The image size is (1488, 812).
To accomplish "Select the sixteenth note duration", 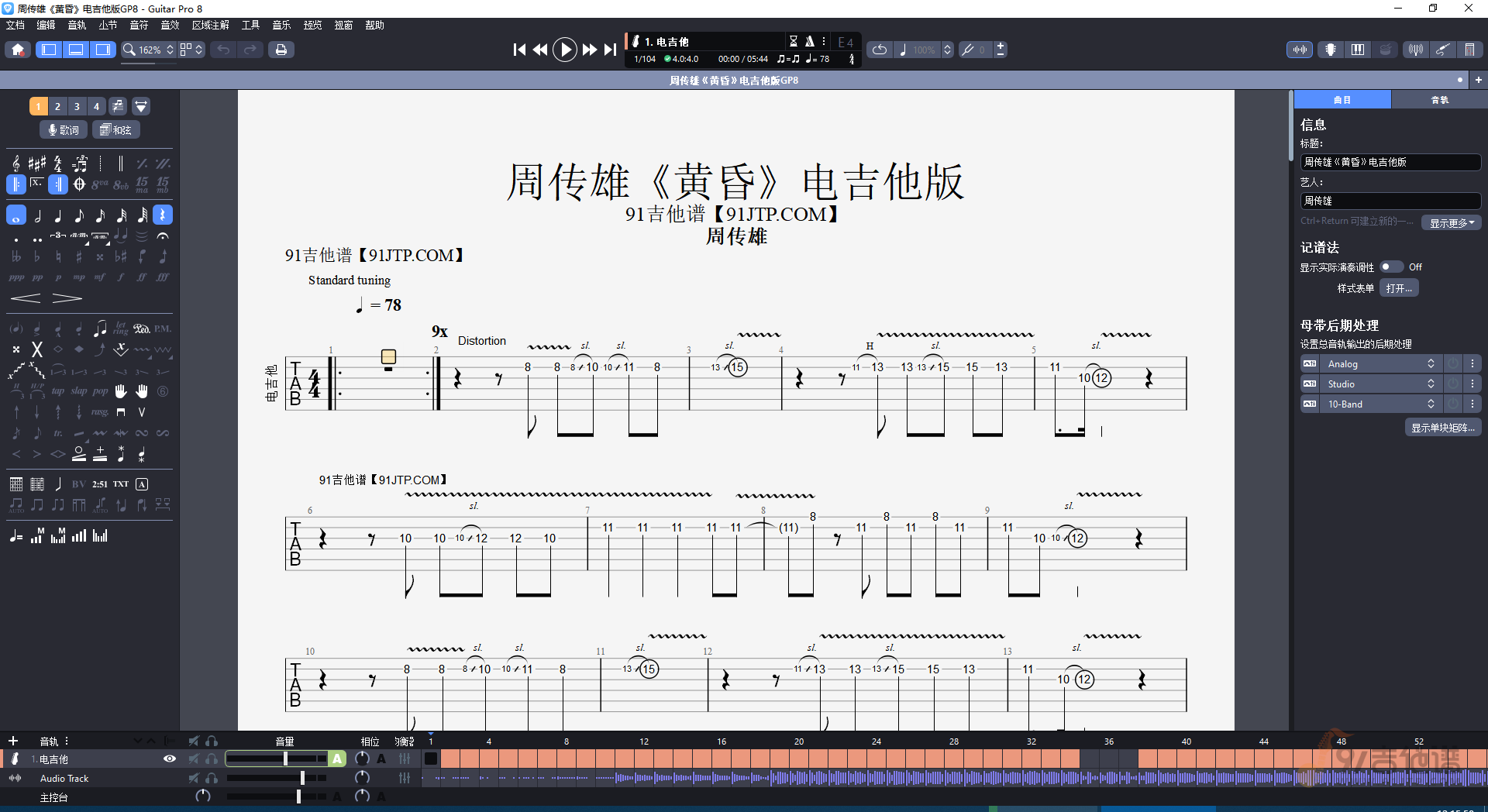I will [x=100, y=215].
